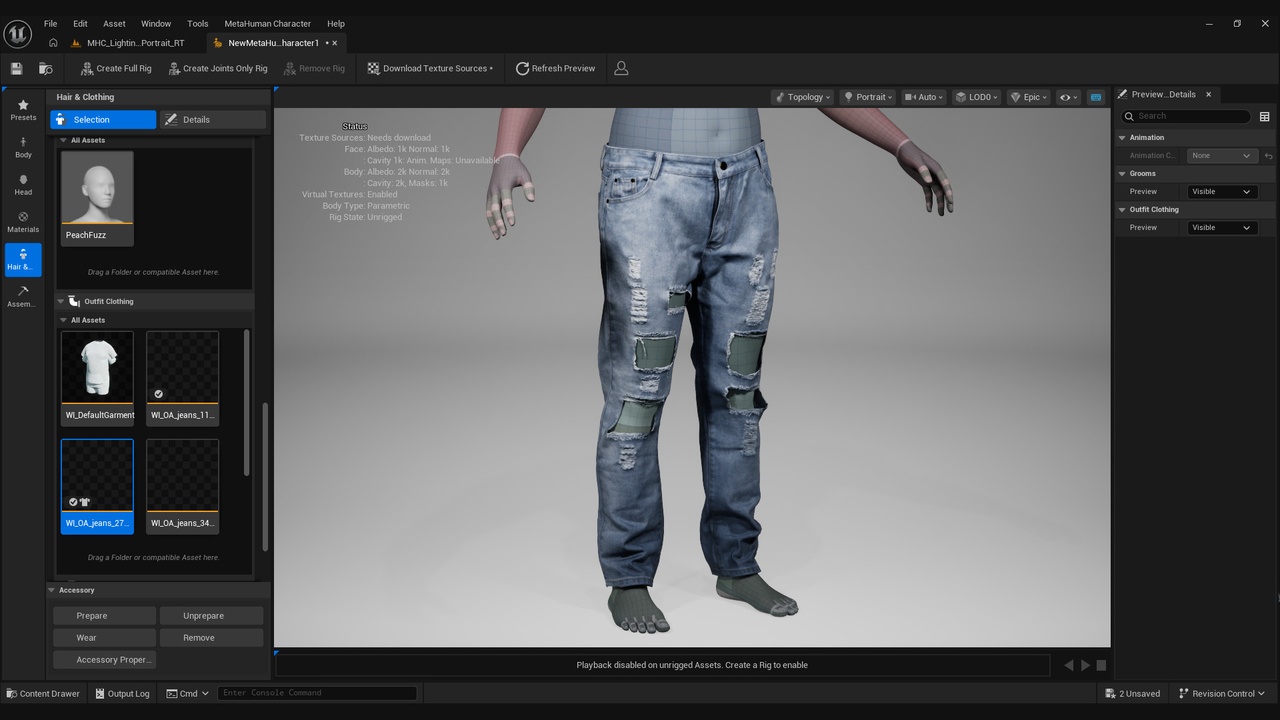Open the Output Log
The width and height of the screenshot is (1280, 720).
click(122, 693)
